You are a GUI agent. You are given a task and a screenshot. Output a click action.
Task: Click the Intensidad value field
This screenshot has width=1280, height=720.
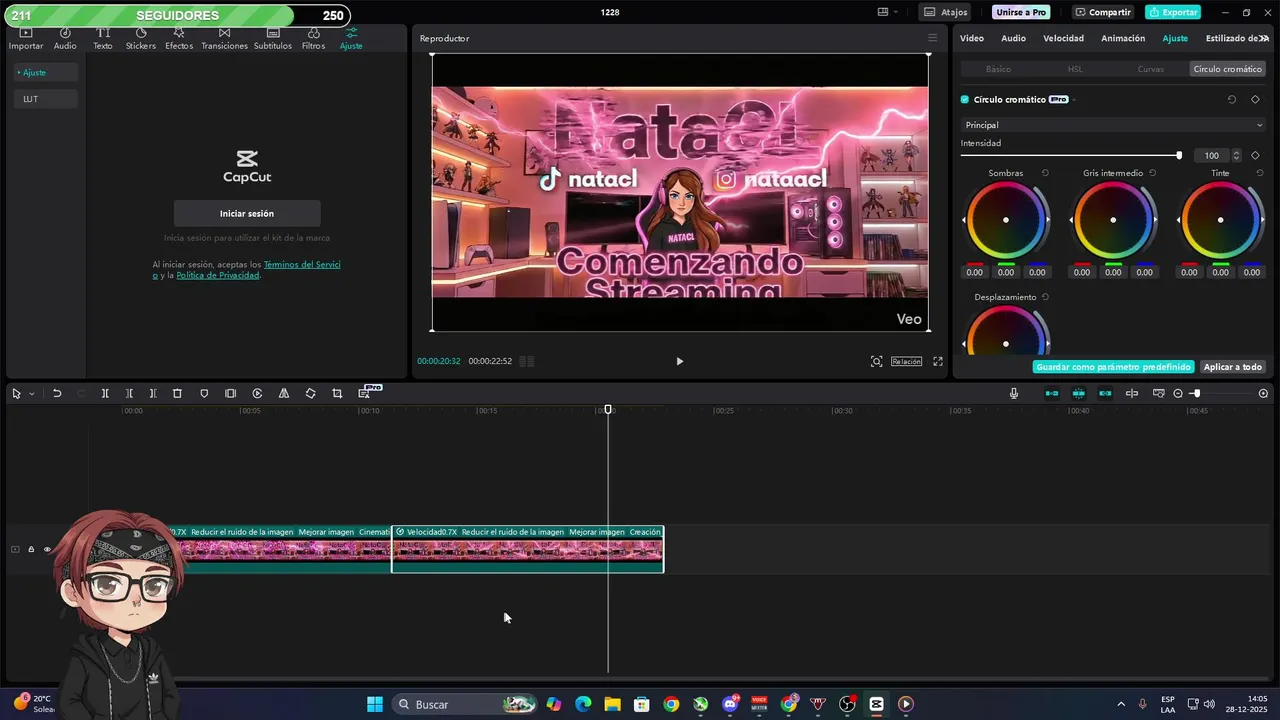1212,155
